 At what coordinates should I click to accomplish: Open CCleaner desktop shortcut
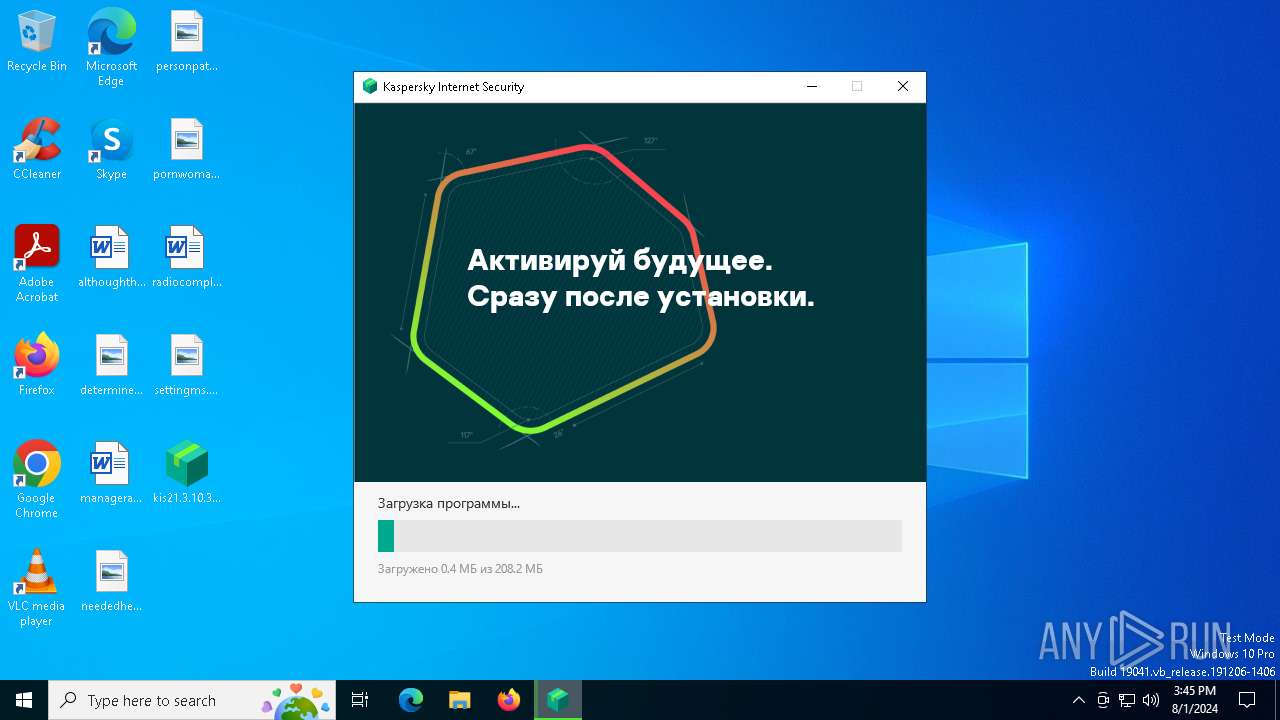(37, 149)
